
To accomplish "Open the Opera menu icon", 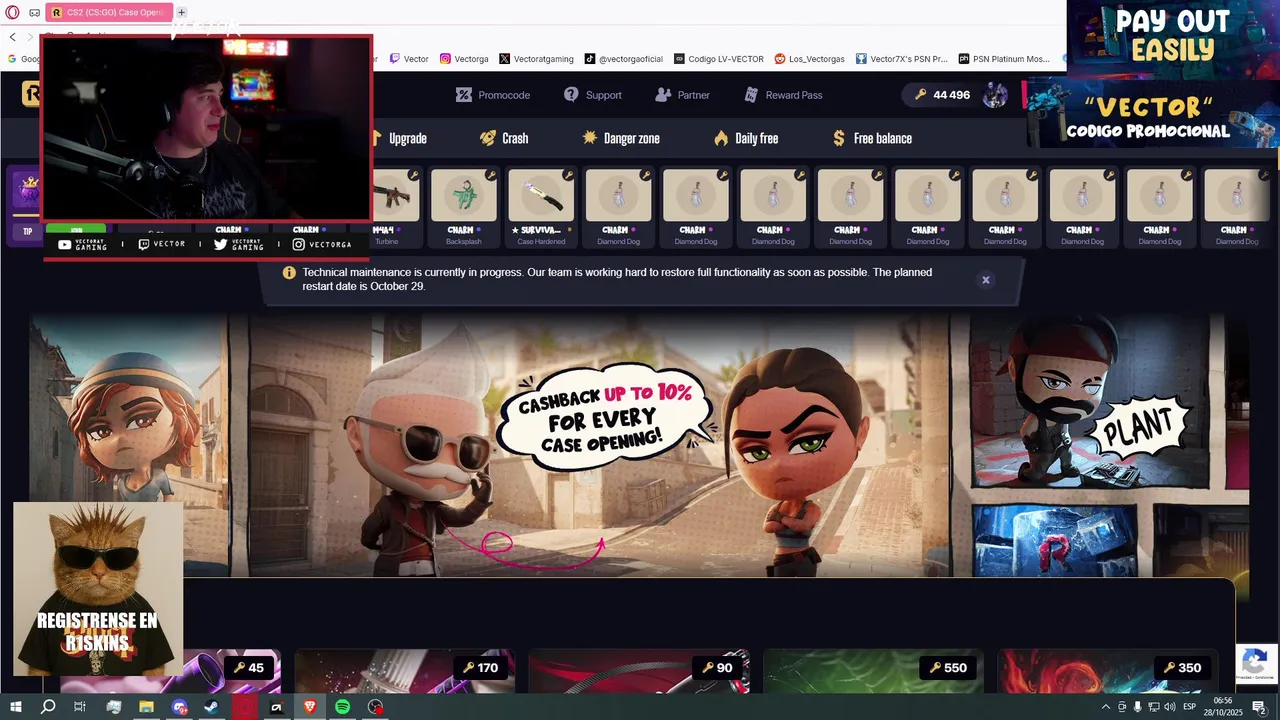I will pos(12,12).
